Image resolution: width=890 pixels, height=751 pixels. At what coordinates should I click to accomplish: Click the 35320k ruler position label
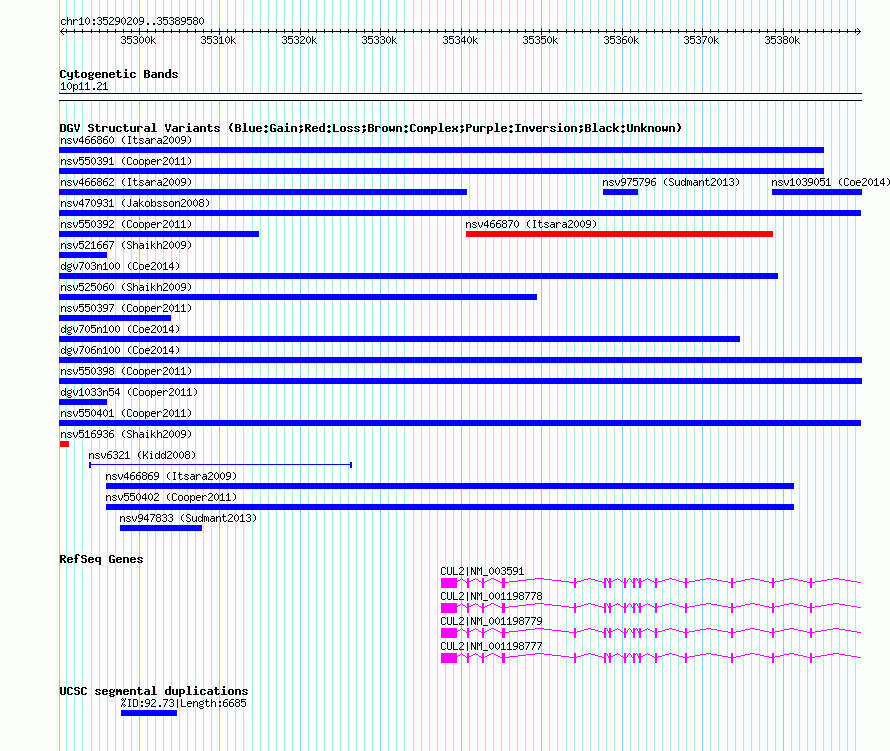click(x=299, y=40)
